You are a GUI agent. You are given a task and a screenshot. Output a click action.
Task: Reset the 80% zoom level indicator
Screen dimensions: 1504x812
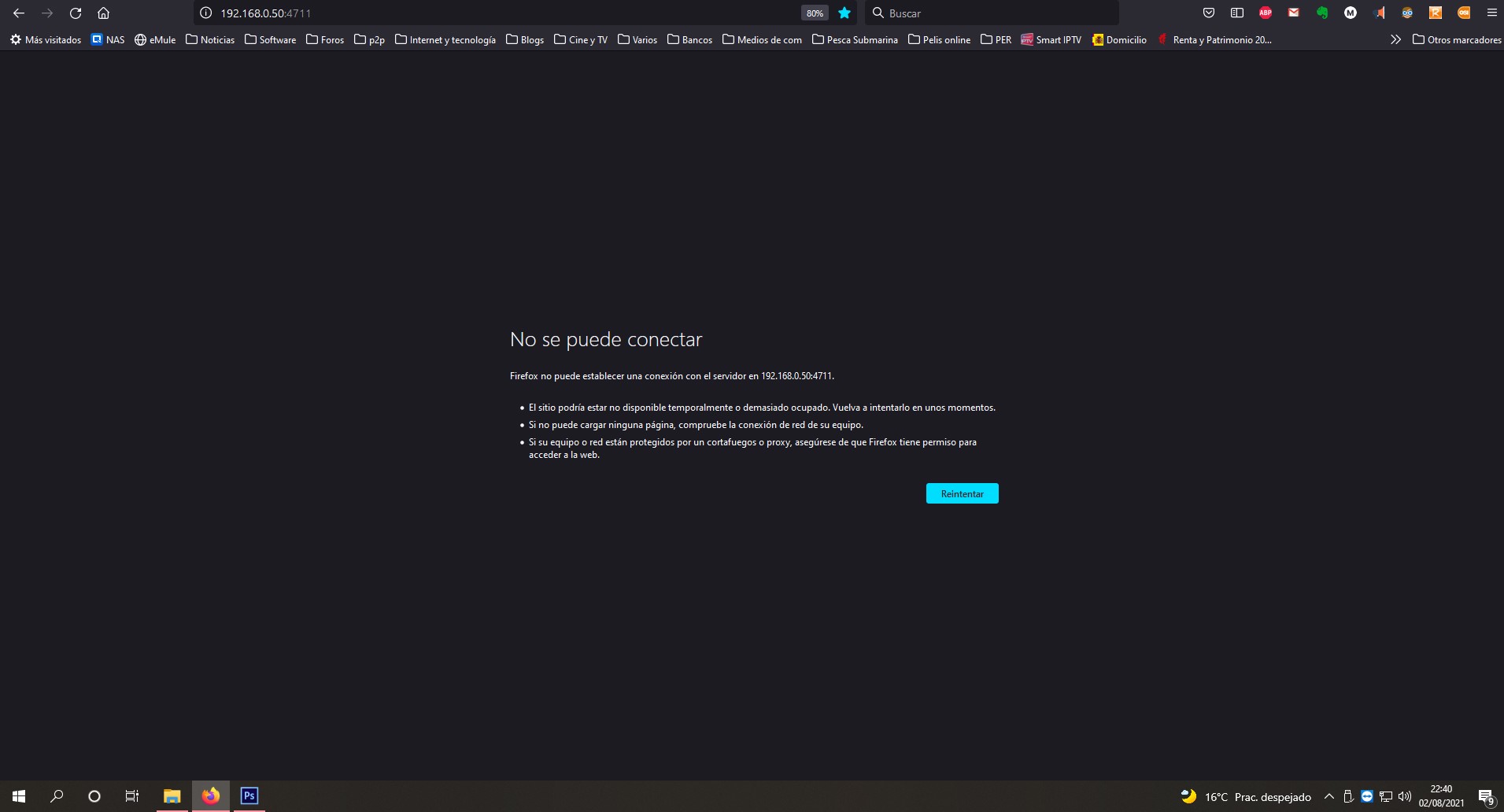(x=815, y=13)
